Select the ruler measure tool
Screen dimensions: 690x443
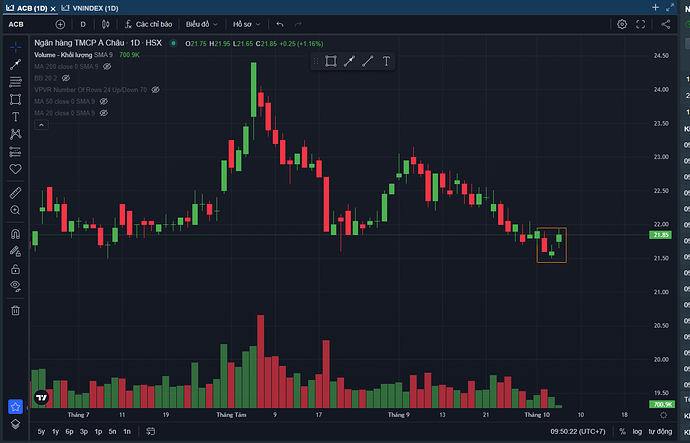click(15, 193)
